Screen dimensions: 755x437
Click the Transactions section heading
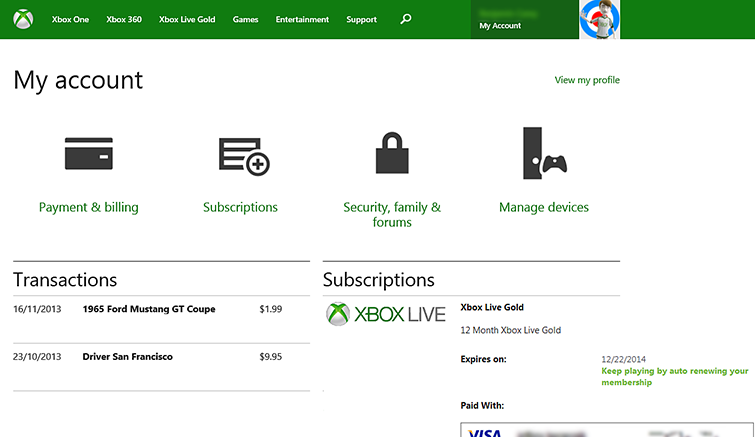tap(65, 280)
